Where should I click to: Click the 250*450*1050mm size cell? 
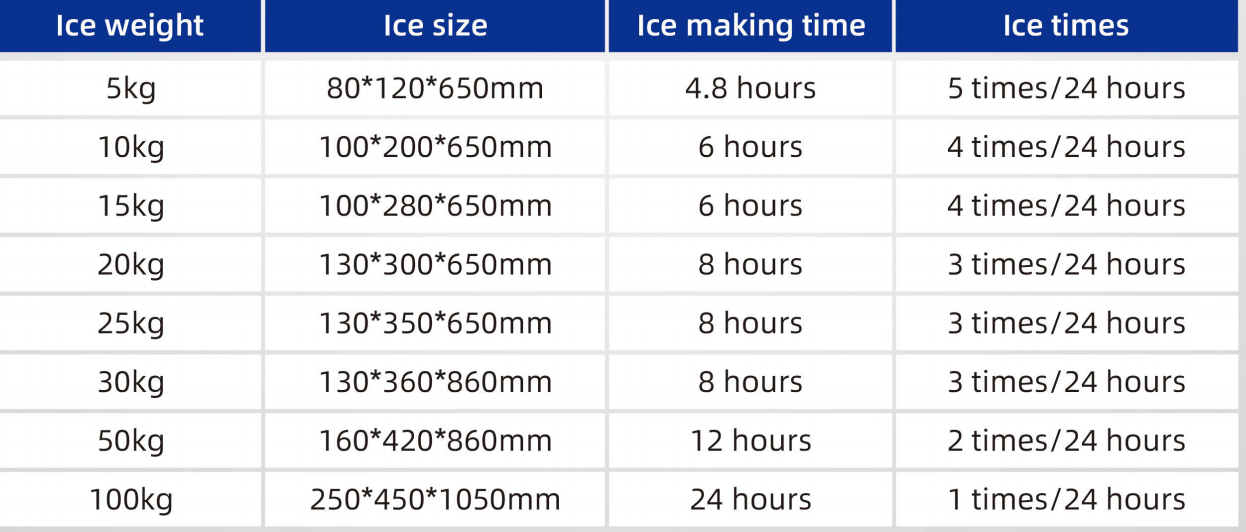pyautogui.click(x=435, y=499)
